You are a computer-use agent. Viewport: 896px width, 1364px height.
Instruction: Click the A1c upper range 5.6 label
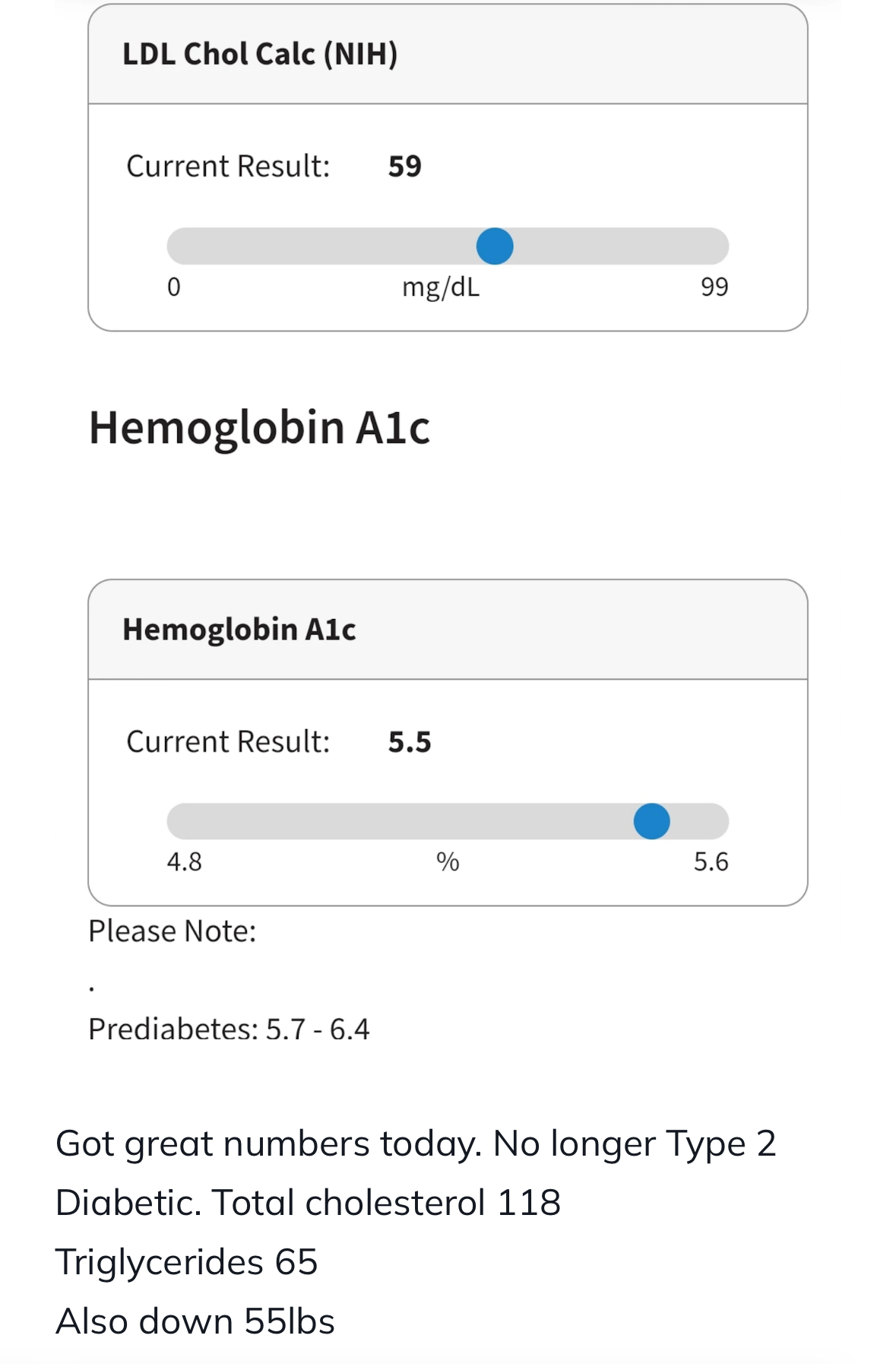click(x=711, y=862)
